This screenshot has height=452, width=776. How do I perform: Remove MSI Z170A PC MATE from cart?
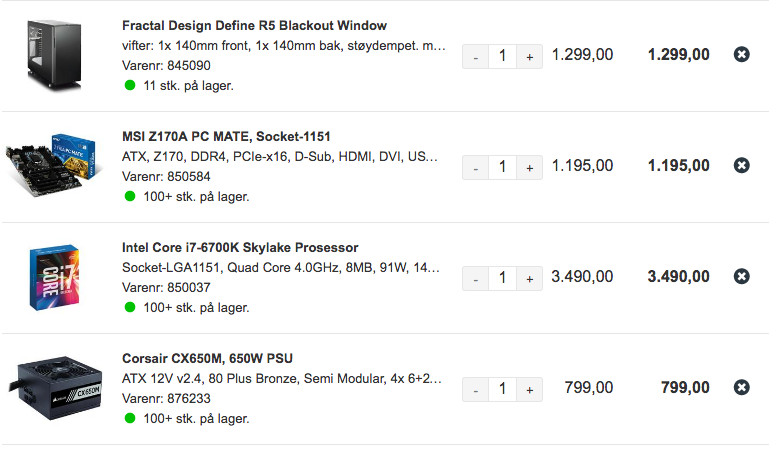[x=741, y=165]
